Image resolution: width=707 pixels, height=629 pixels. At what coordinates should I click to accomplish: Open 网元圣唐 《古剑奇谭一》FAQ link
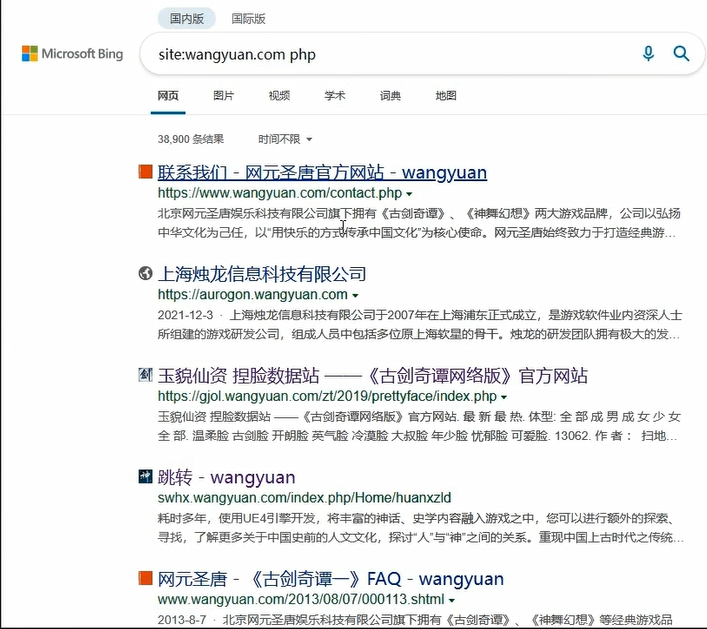point(330,579)
